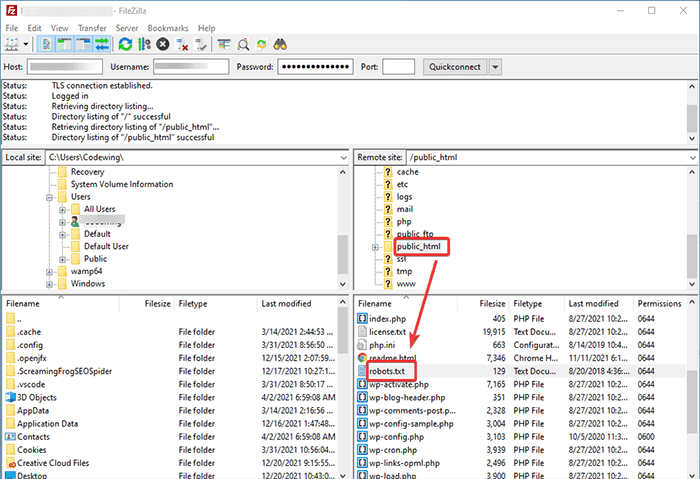This screenshot has width=700, height=479.
Task: Open the Quickconnect history dropdown arrow
Action: pos(495,67)
